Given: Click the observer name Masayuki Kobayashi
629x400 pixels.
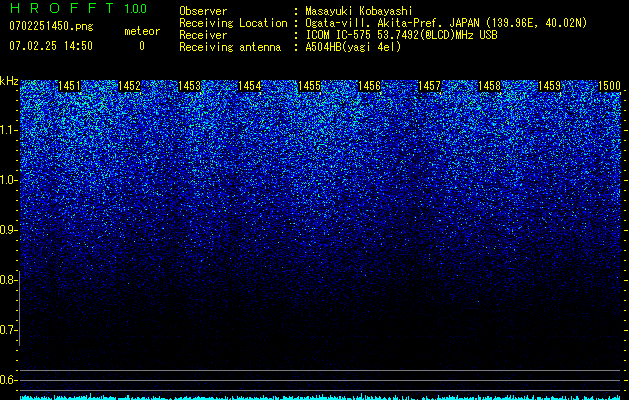Looking at the screenshot, I should click(x=359, y=11).
